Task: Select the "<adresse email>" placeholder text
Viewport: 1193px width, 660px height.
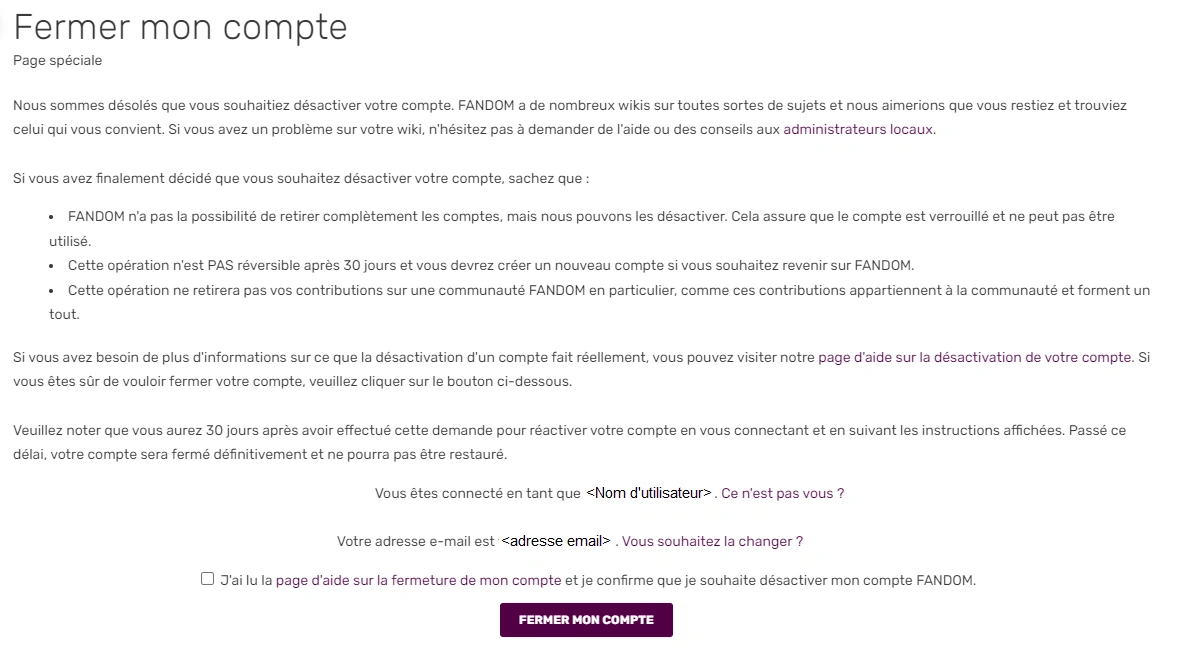Action: (x=556, y=541)
